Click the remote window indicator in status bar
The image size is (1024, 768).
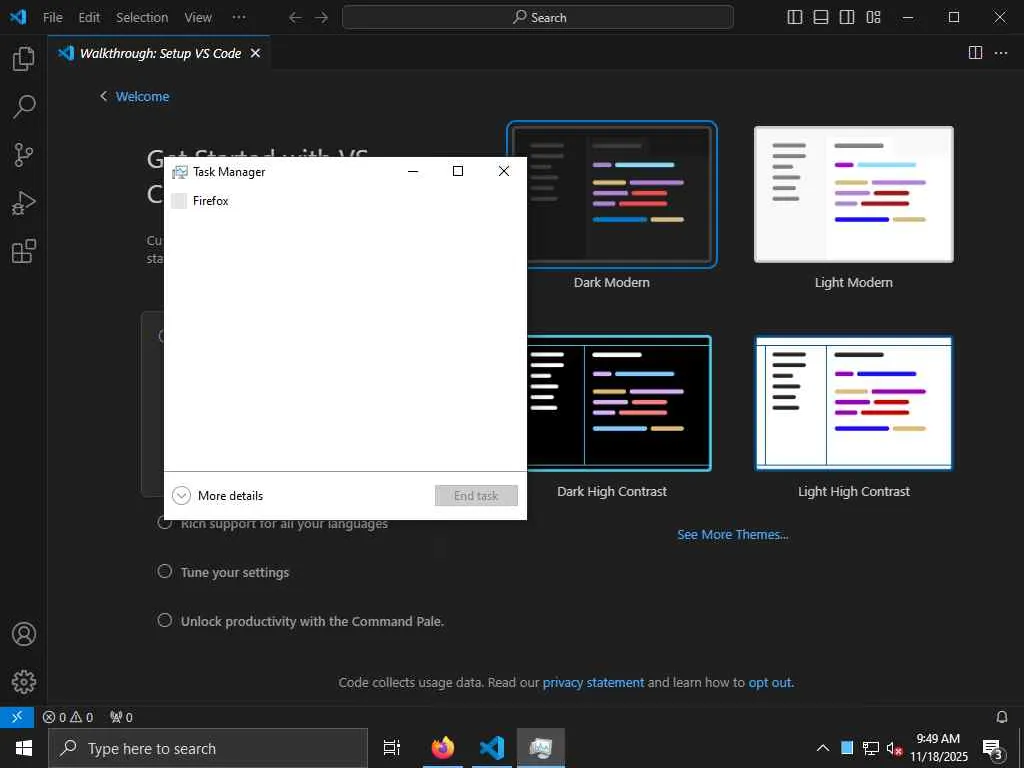pyautogui.click(x=17, y=717)
